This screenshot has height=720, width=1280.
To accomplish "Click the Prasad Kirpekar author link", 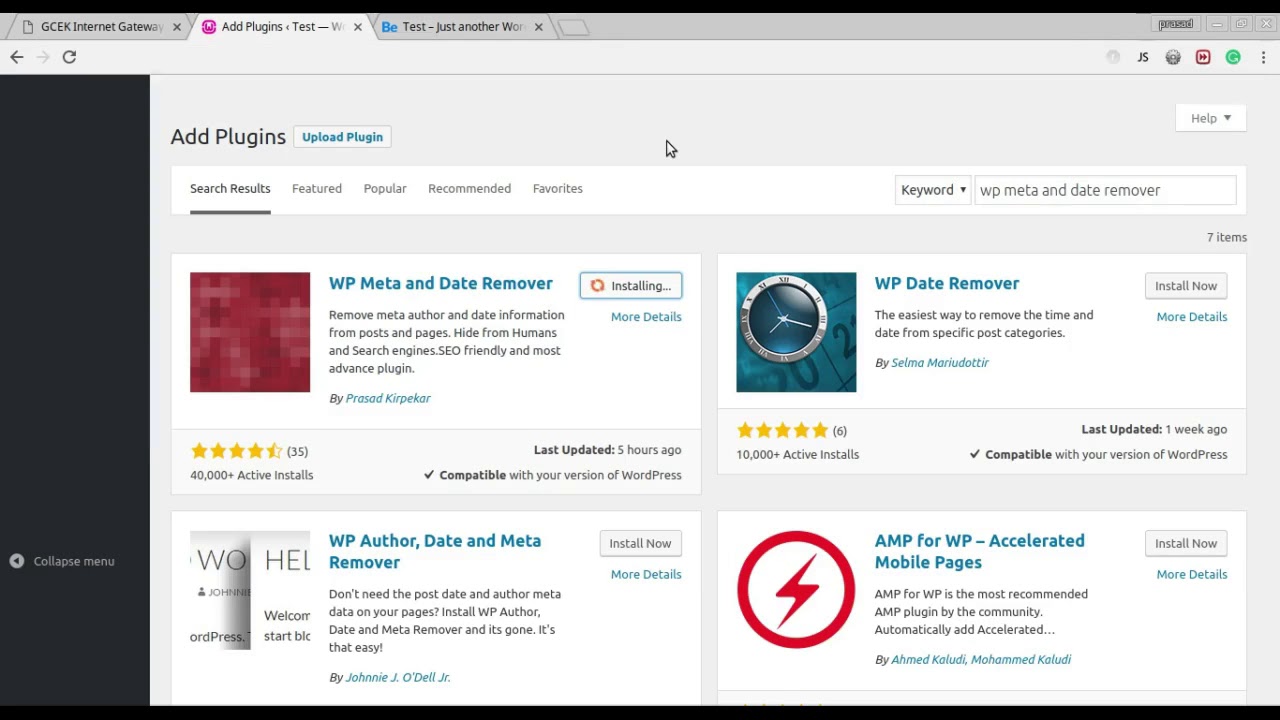I will click(388, 398).
